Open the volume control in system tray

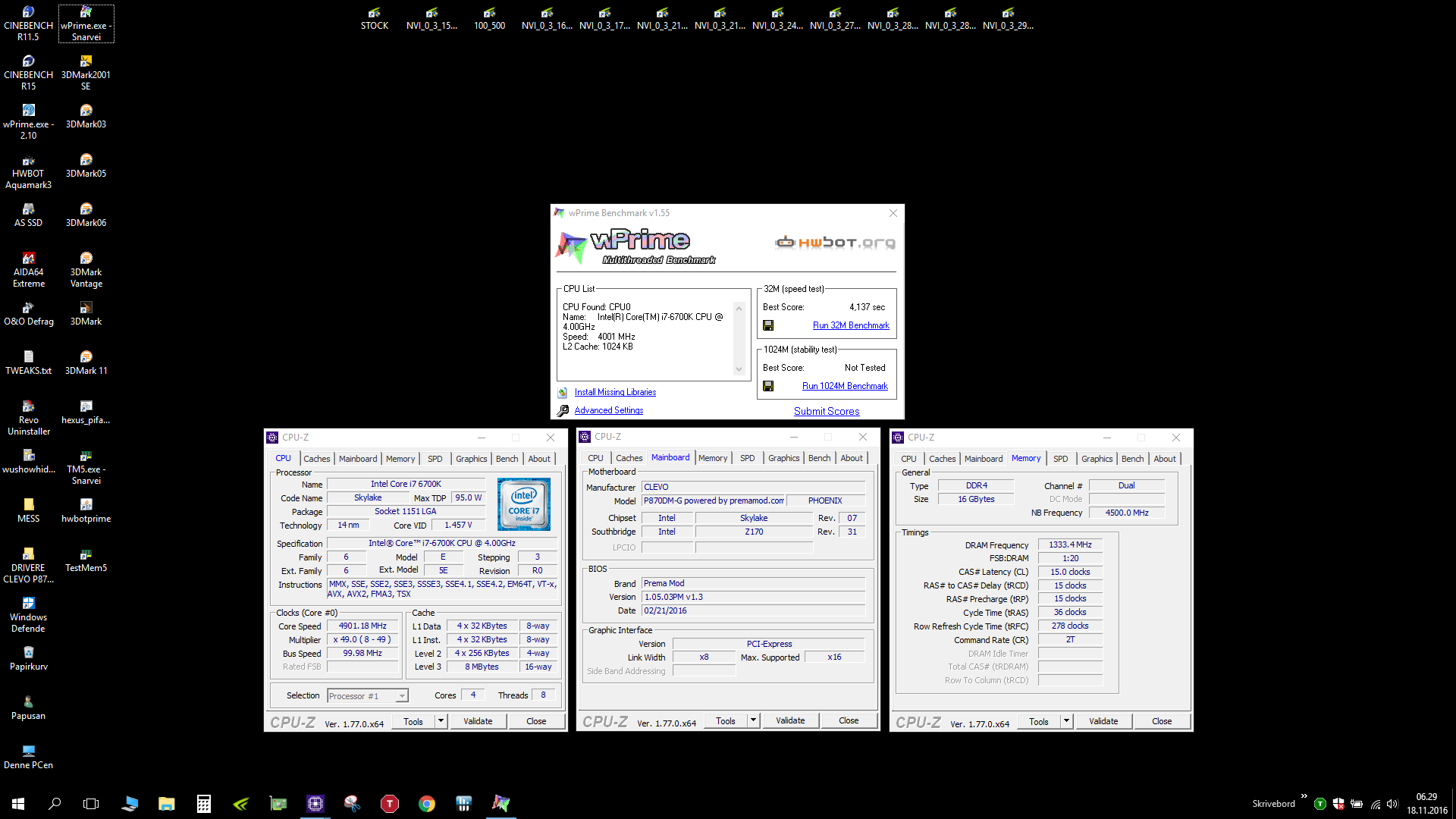(x=1392, y=804)
